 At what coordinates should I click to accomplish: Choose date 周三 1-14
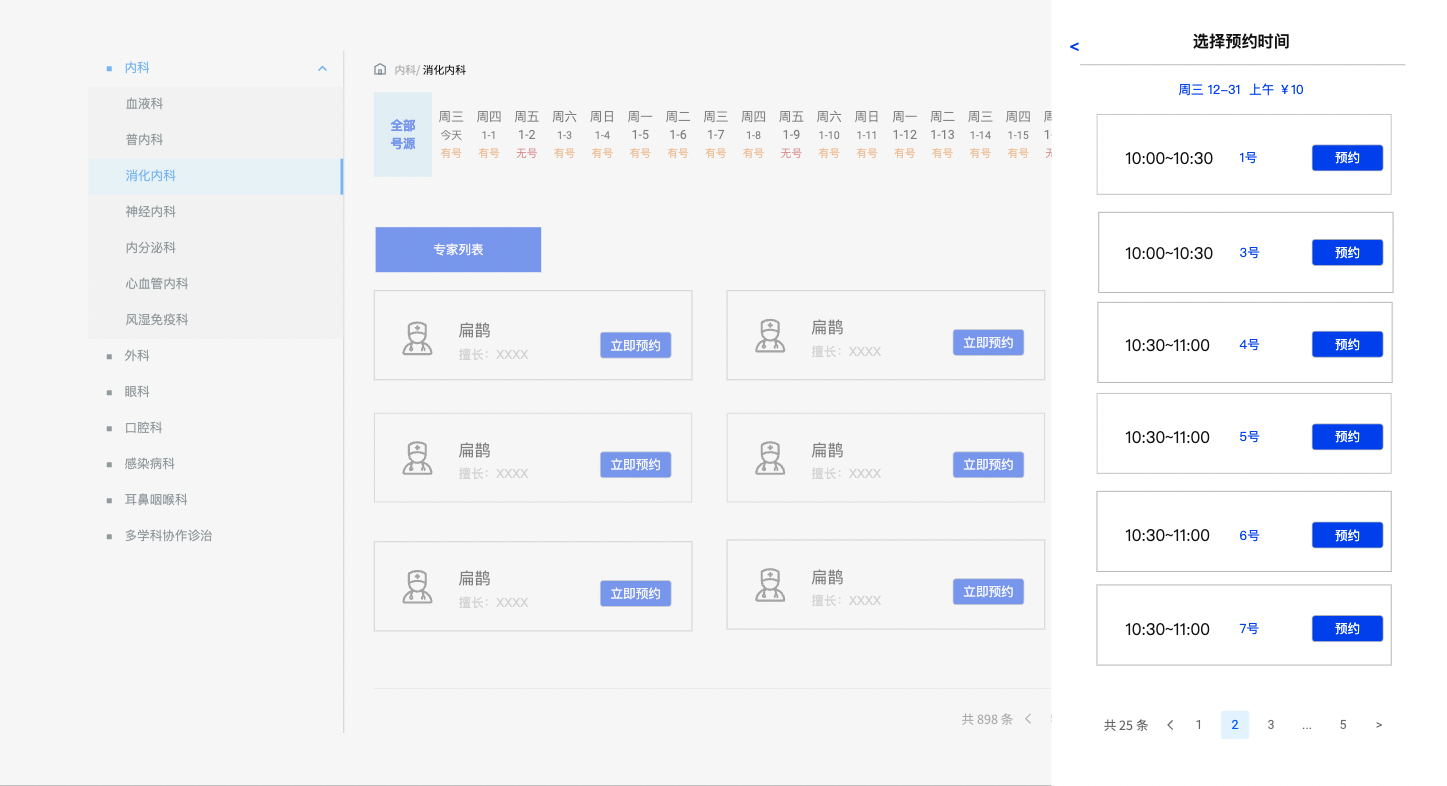pos(980,135)
